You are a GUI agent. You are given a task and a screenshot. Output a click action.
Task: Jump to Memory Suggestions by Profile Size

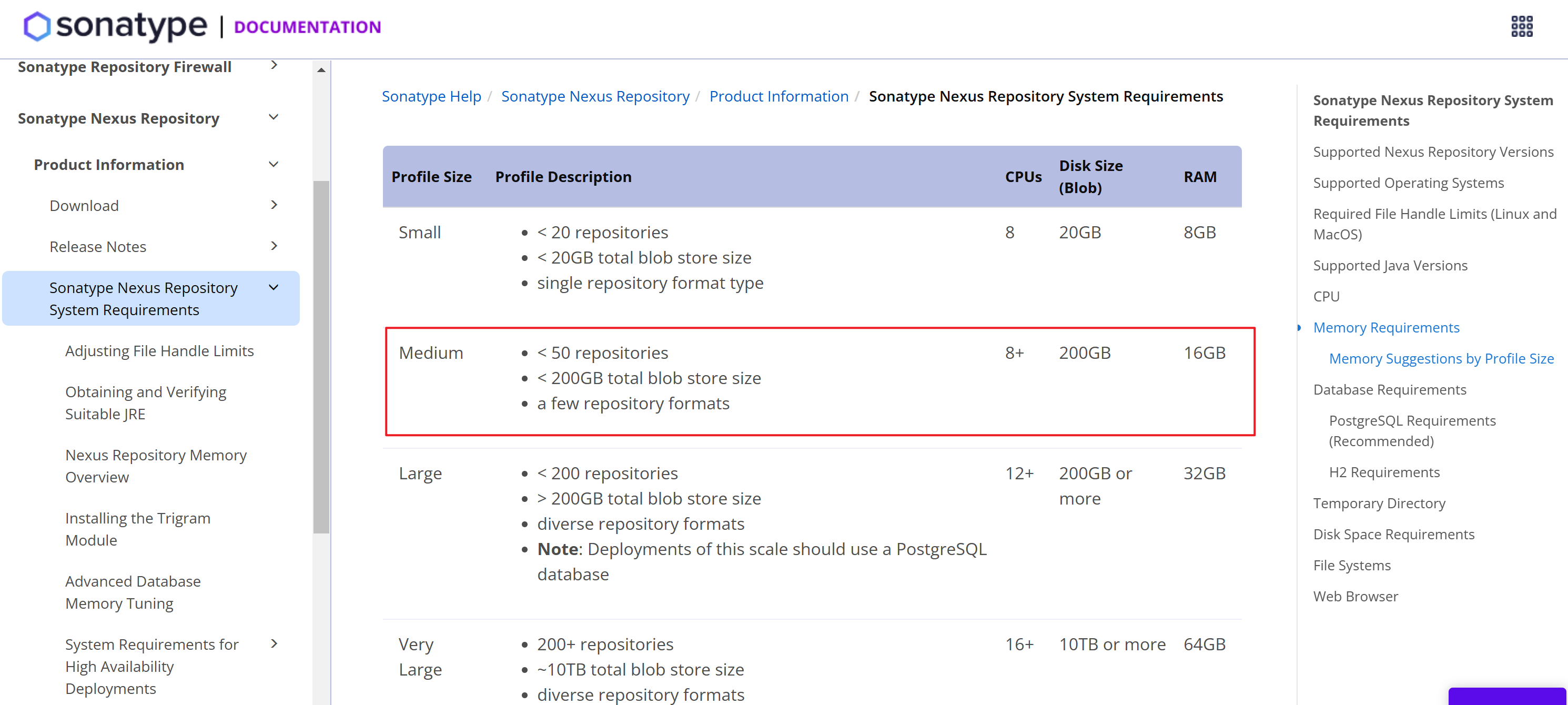point(1441,359)
